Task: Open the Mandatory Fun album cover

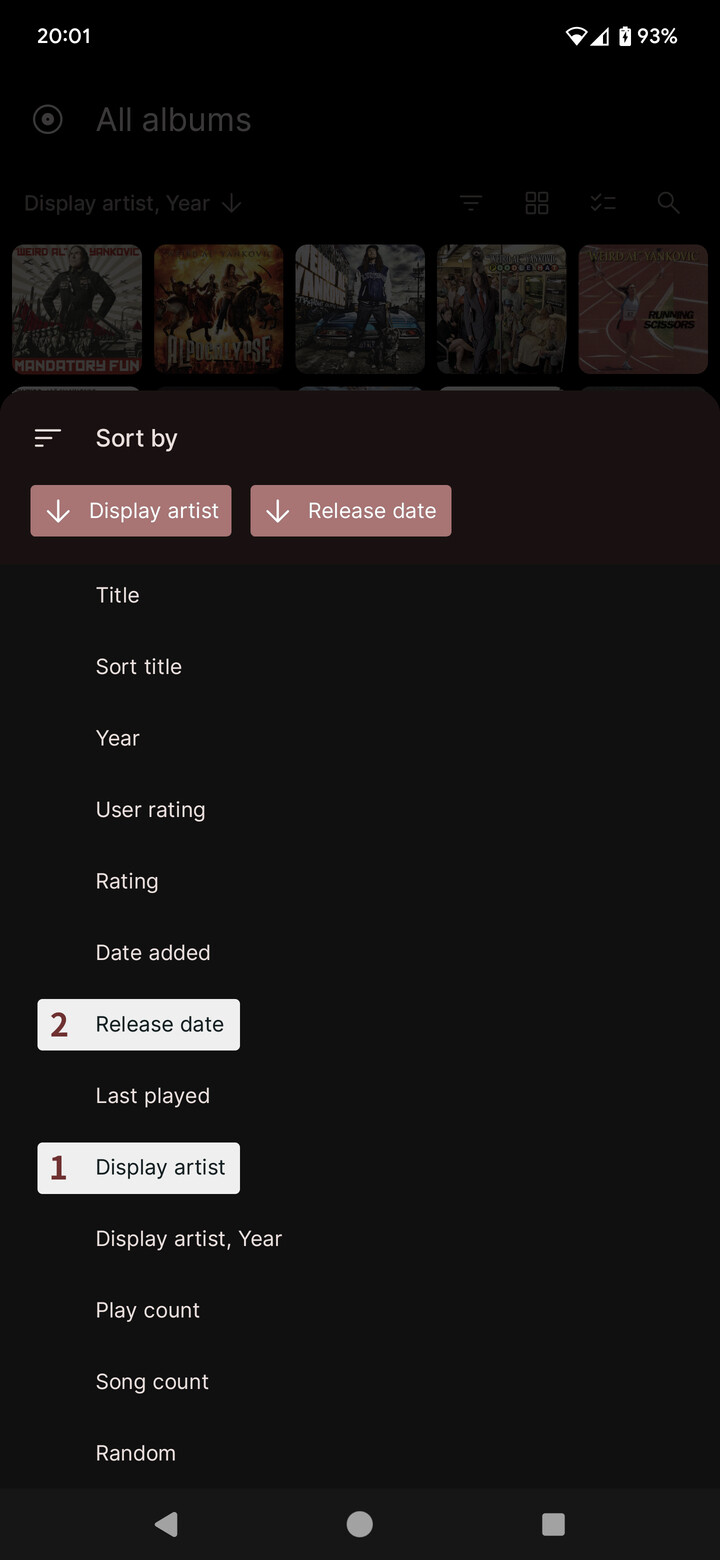Action: click(x=77, y=309)
